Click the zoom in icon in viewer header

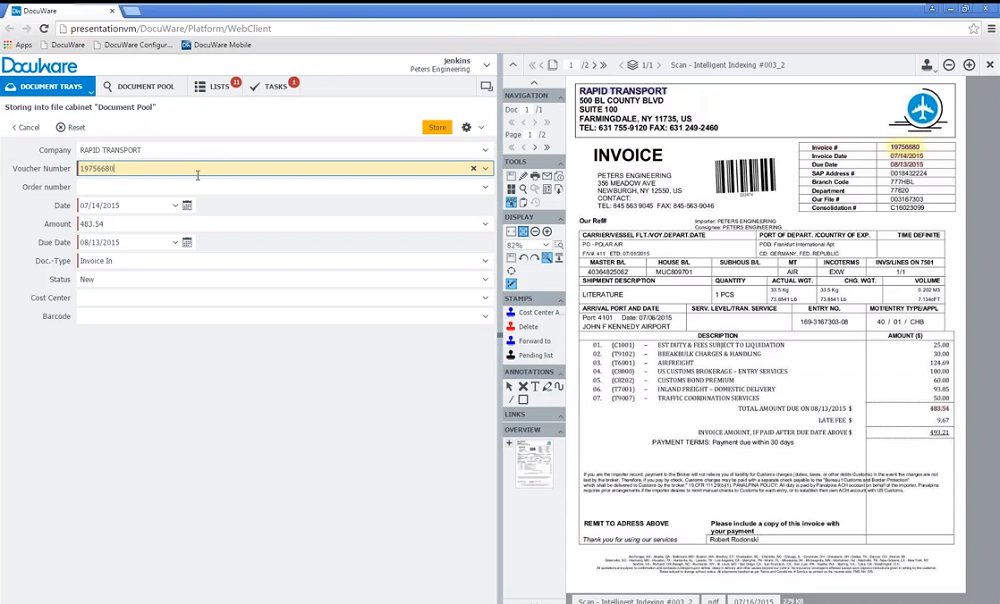[968, 65]
